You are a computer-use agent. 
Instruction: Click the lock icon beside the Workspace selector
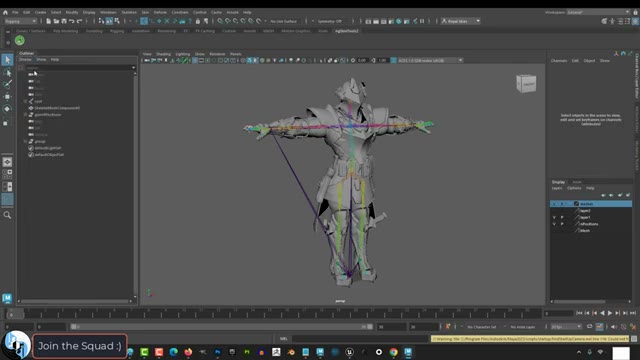click(635, 12)
